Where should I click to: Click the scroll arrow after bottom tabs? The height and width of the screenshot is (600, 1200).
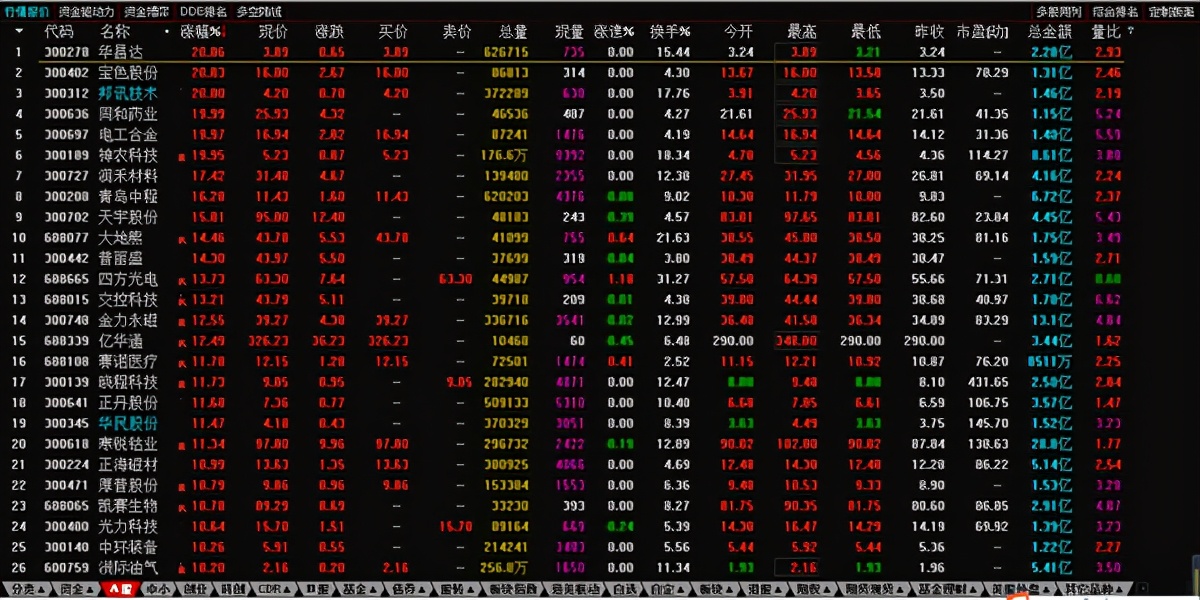coord(1144,589)
